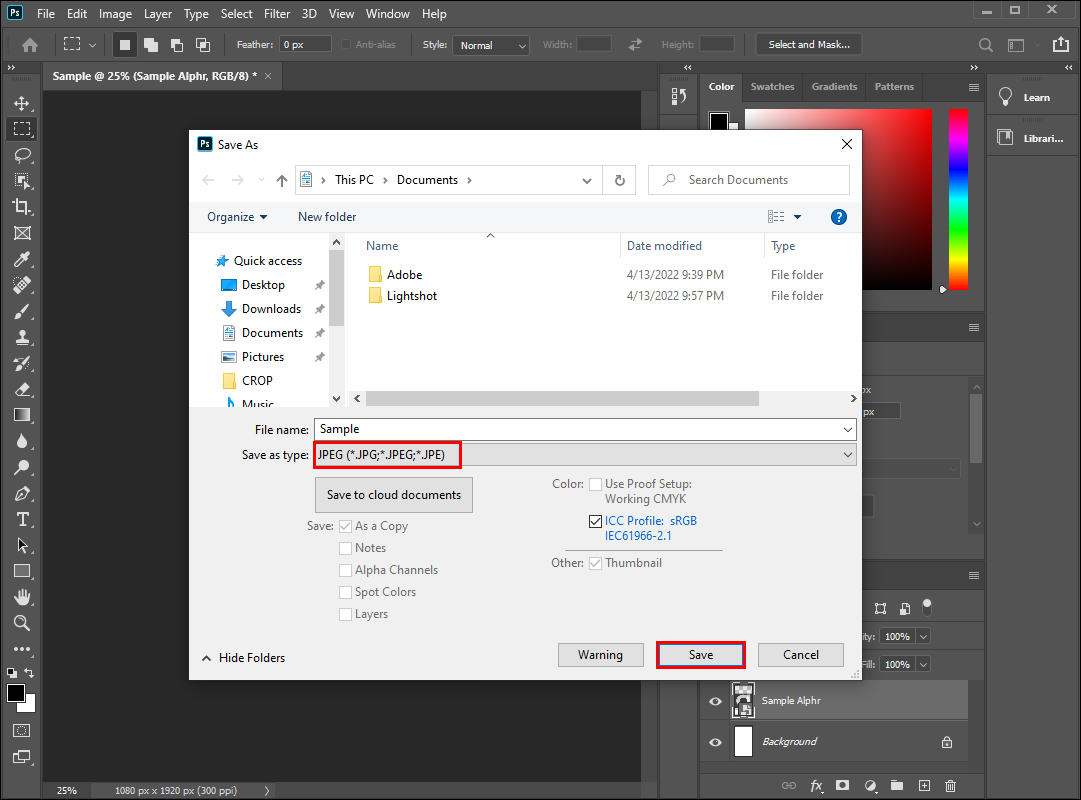Select the Brush tool

[x=21, y=311]
